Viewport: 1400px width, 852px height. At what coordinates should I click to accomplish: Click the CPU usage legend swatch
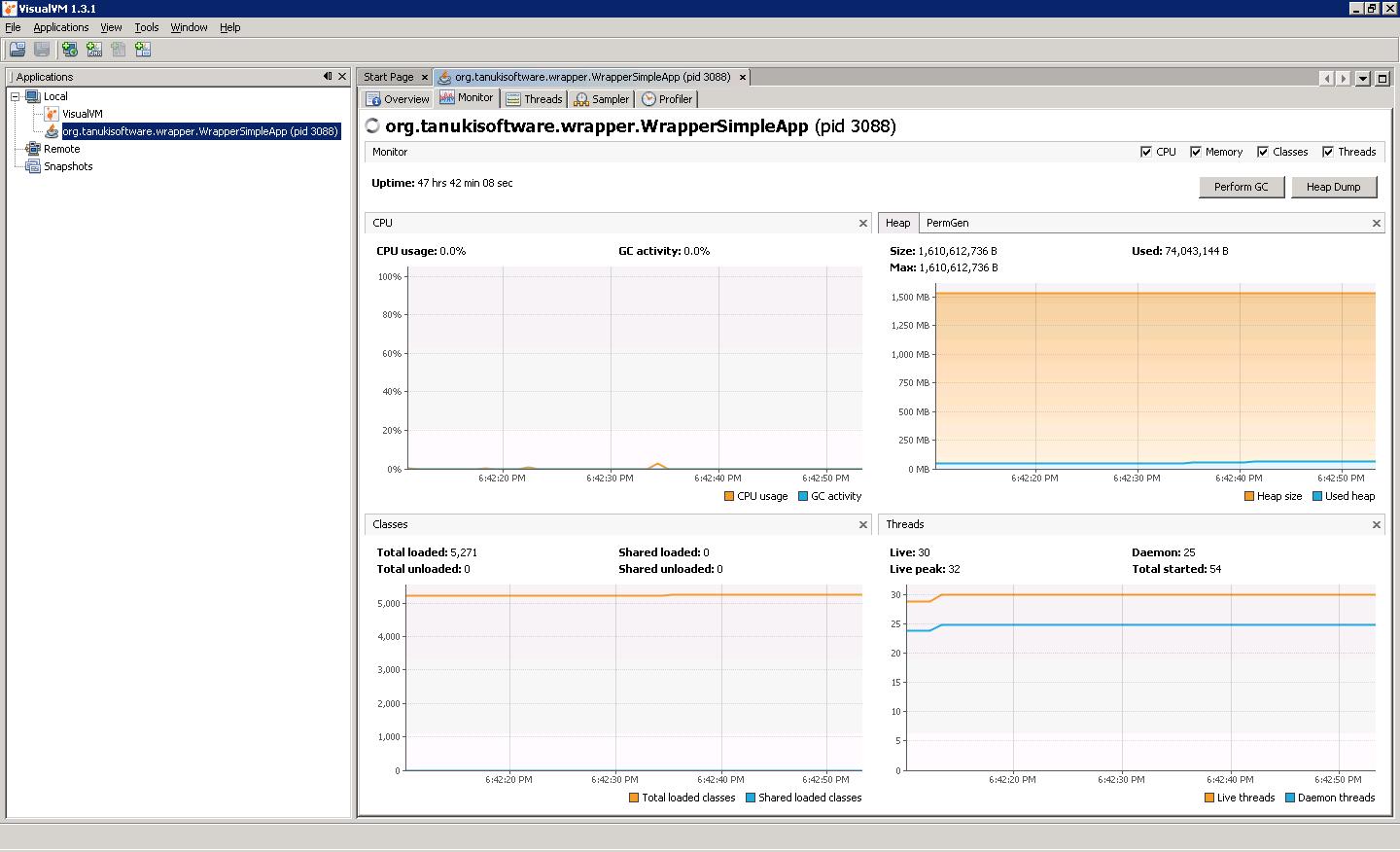(729, 496)
